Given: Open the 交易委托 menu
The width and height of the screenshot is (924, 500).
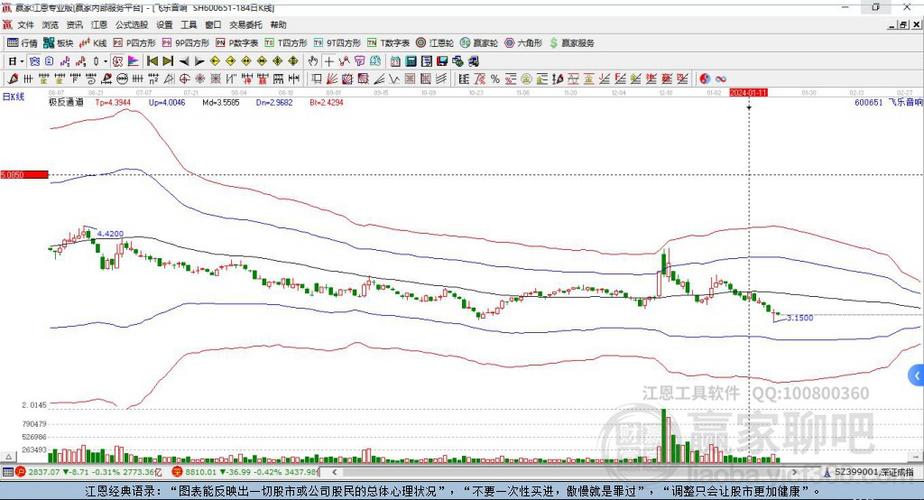Looking at the screenshot, I should point(246,25).
